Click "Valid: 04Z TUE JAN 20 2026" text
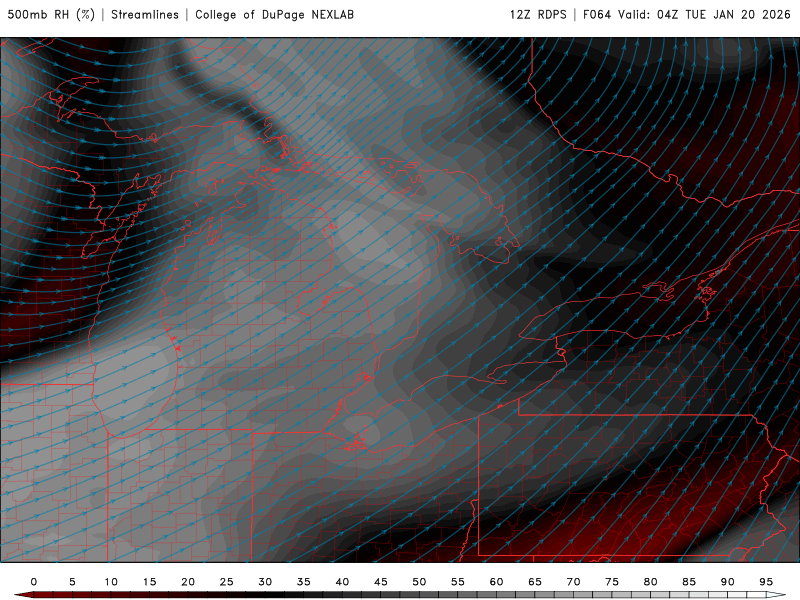Screen dimensions: 800x600 tap(705, 15)
